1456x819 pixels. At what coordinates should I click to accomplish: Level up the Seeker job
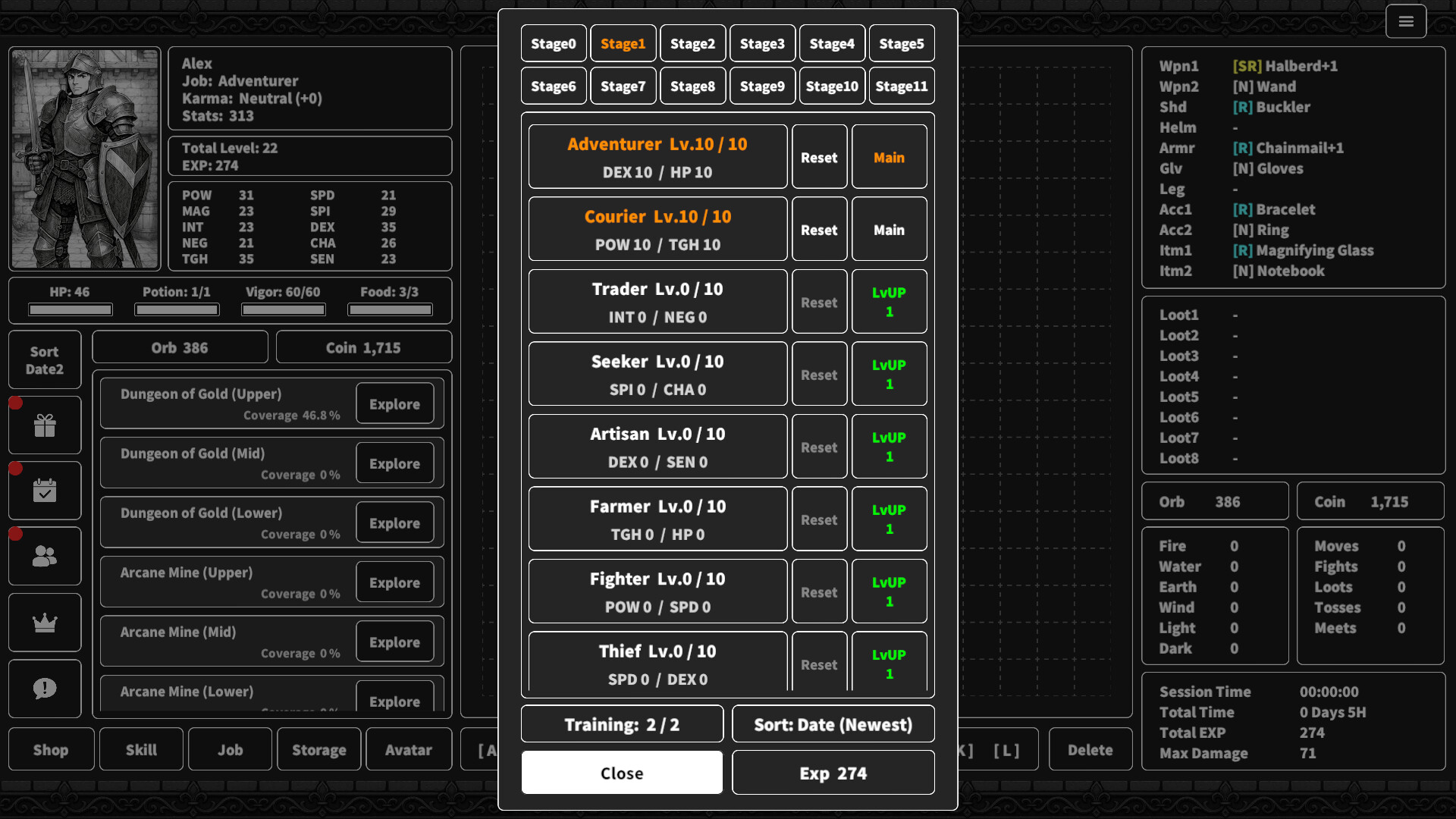(889, 374)
